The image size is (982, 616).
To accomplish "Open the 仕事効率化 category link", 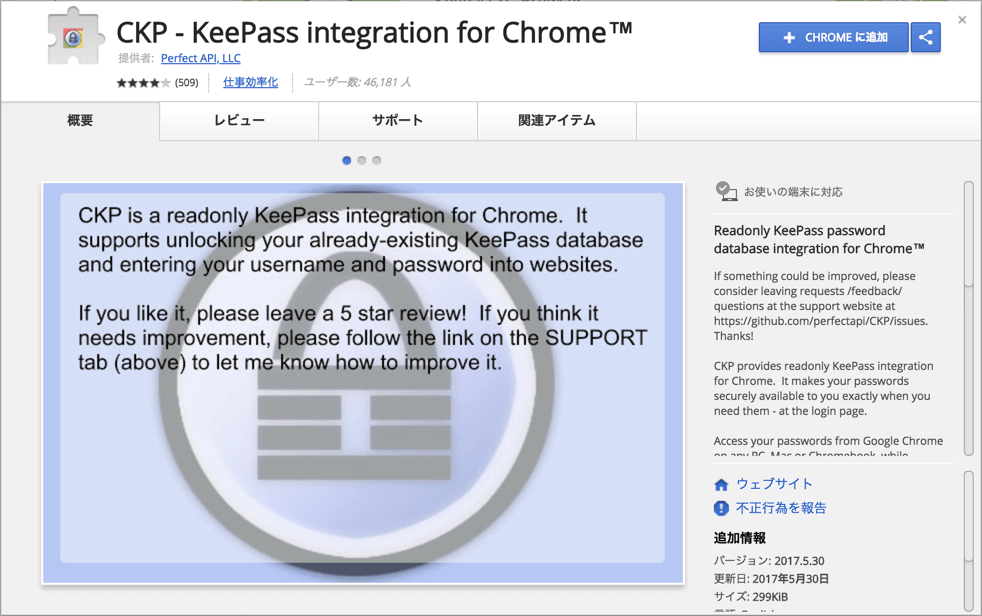I will pos(250,82).
